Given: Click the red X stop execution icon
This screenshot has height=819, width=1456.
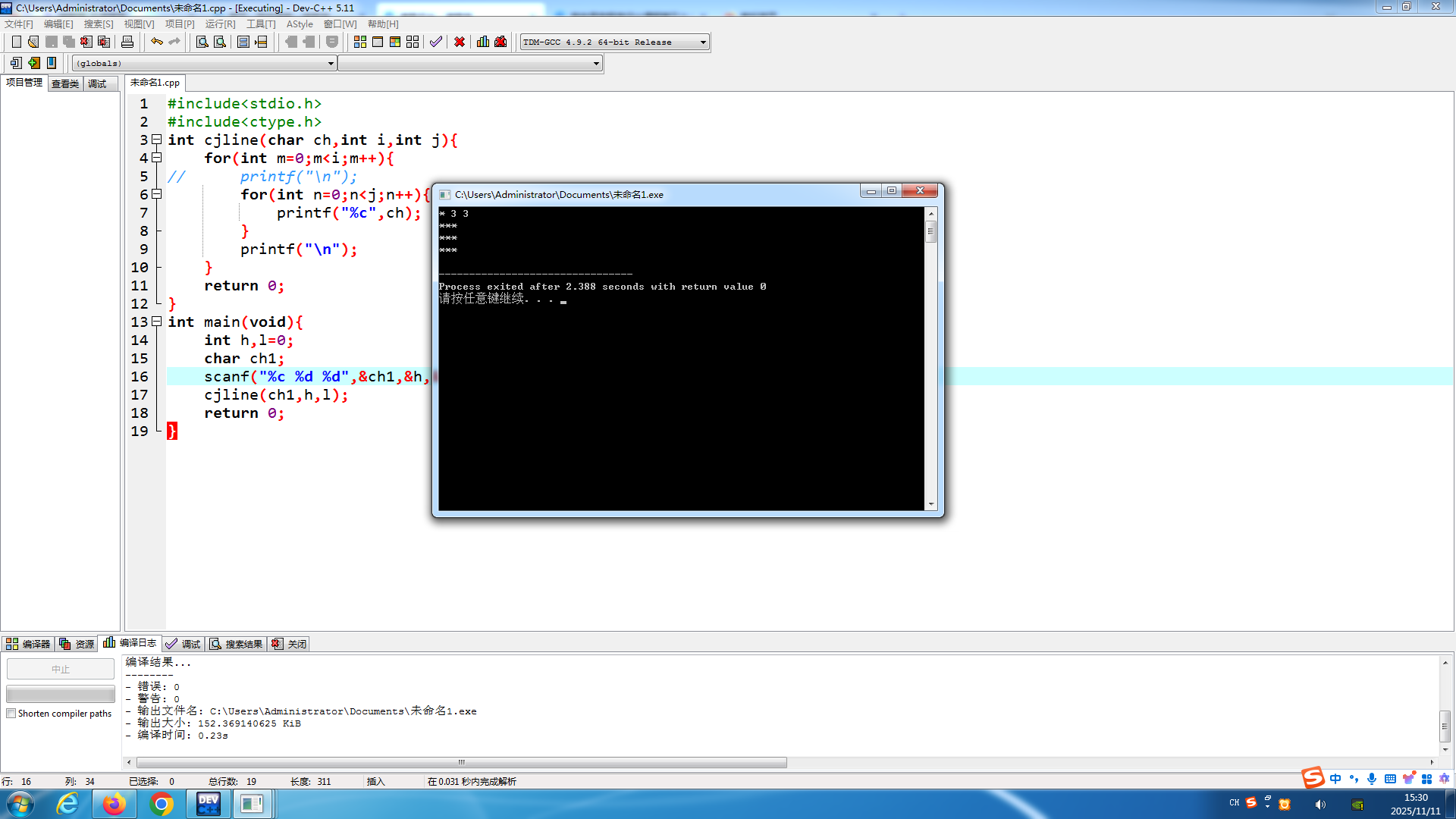Looking at the screenshot, I should (x=460, y=42).
